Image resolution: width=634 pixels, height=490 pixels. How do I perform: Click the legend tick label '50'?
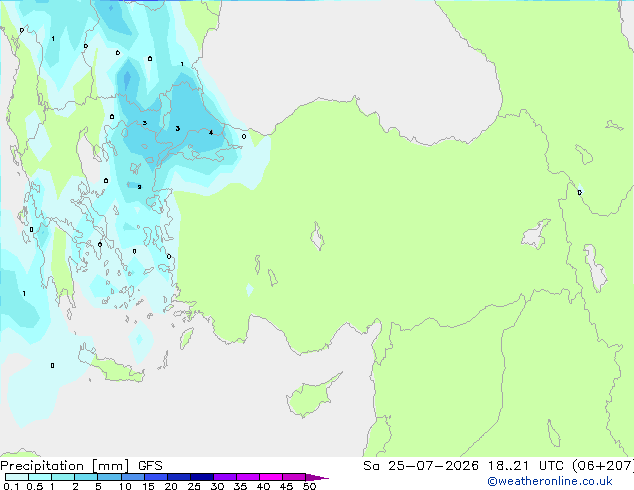click(309, 486)
